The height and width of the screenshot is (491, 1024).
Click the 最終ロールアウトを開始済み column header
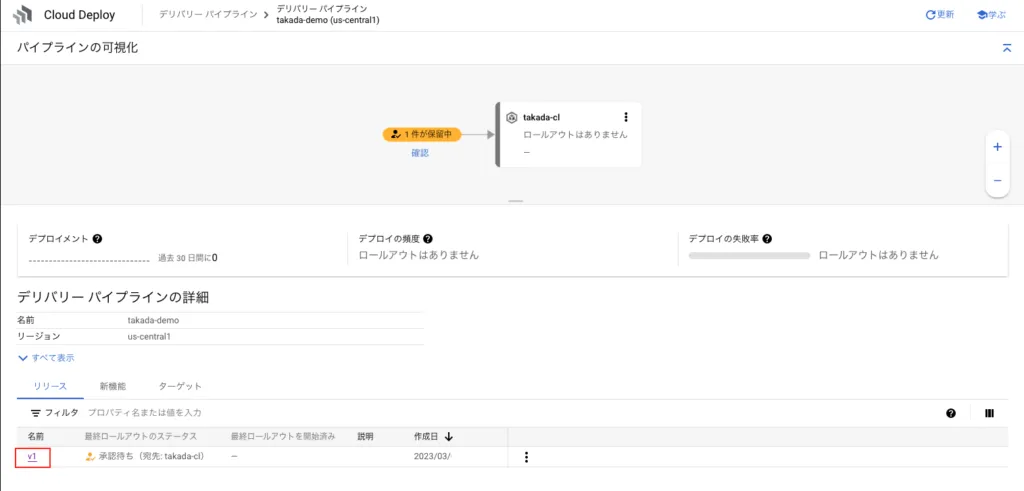tap(283, 437)
